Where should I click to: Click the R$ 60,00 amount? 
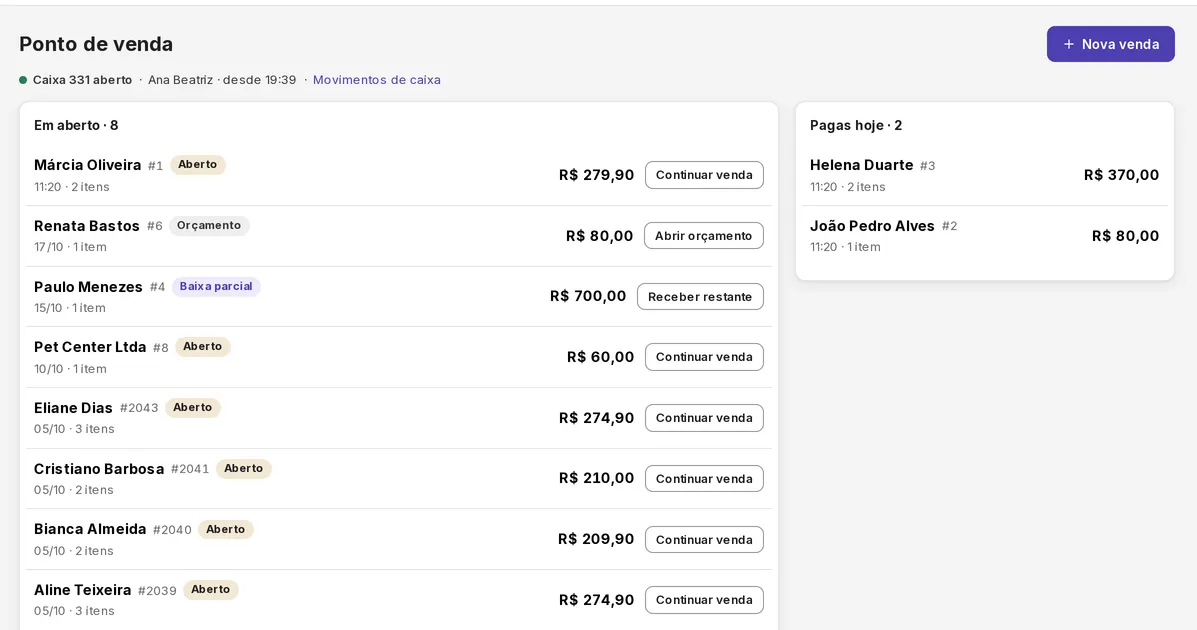click(600, 357)
